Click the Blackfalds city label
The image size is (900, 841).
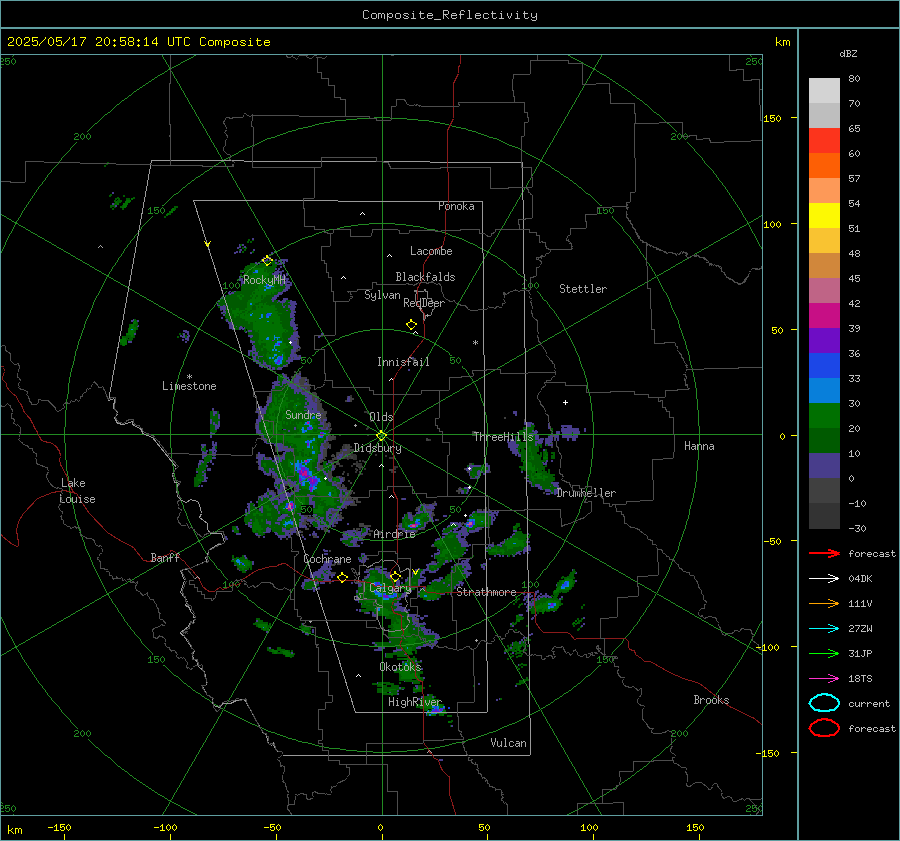pyautogui.click(x=425, y=277)
